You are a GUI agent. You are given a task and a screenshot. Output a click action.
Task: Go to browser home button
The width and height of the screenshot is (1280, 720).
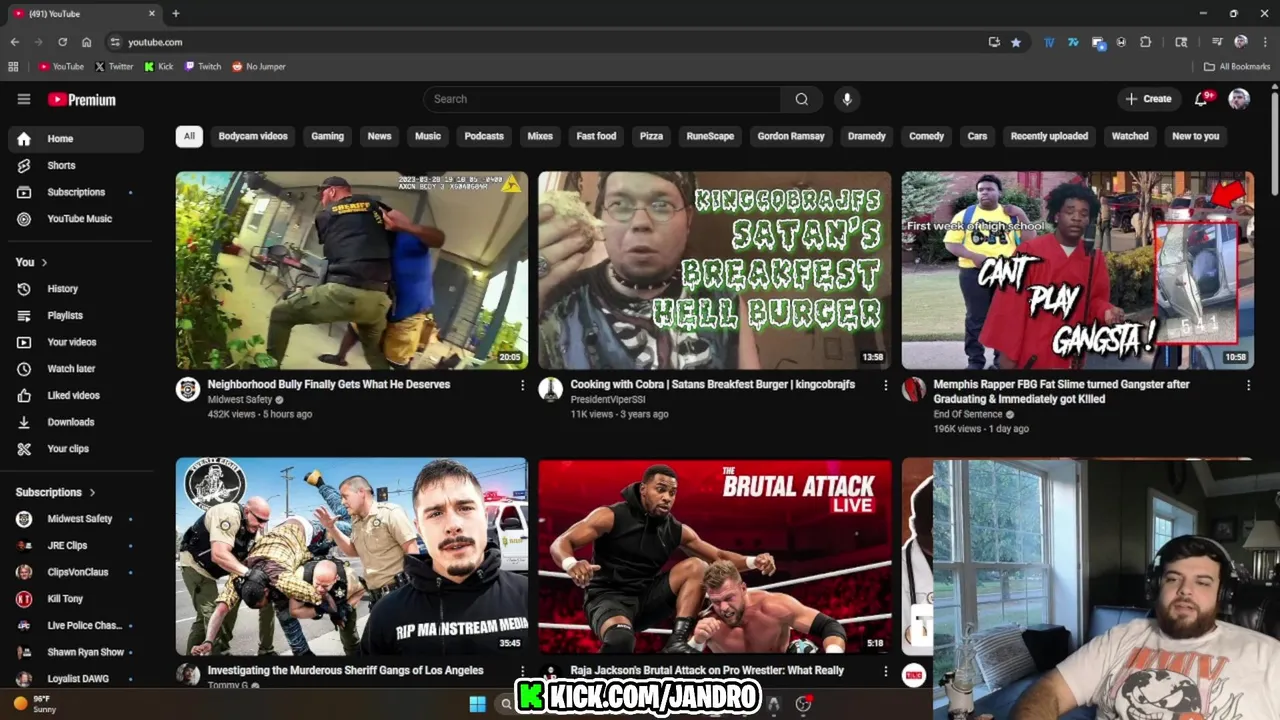(87, 42)
